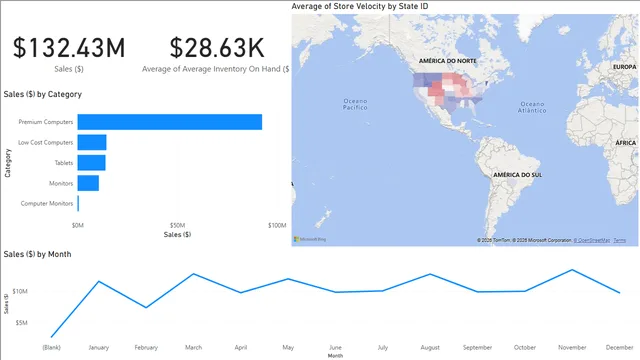Click the May label on month axis

pyautogui.click(x=288, y=348)
